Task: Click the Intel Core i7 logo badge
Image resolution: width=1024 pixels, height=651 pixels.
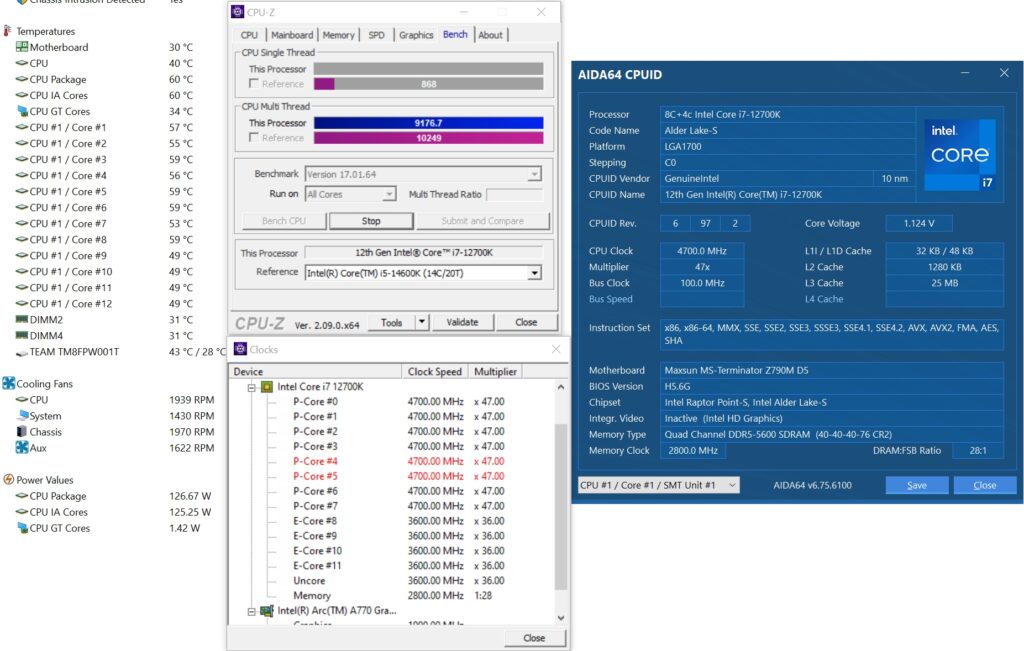Action: 960,155
